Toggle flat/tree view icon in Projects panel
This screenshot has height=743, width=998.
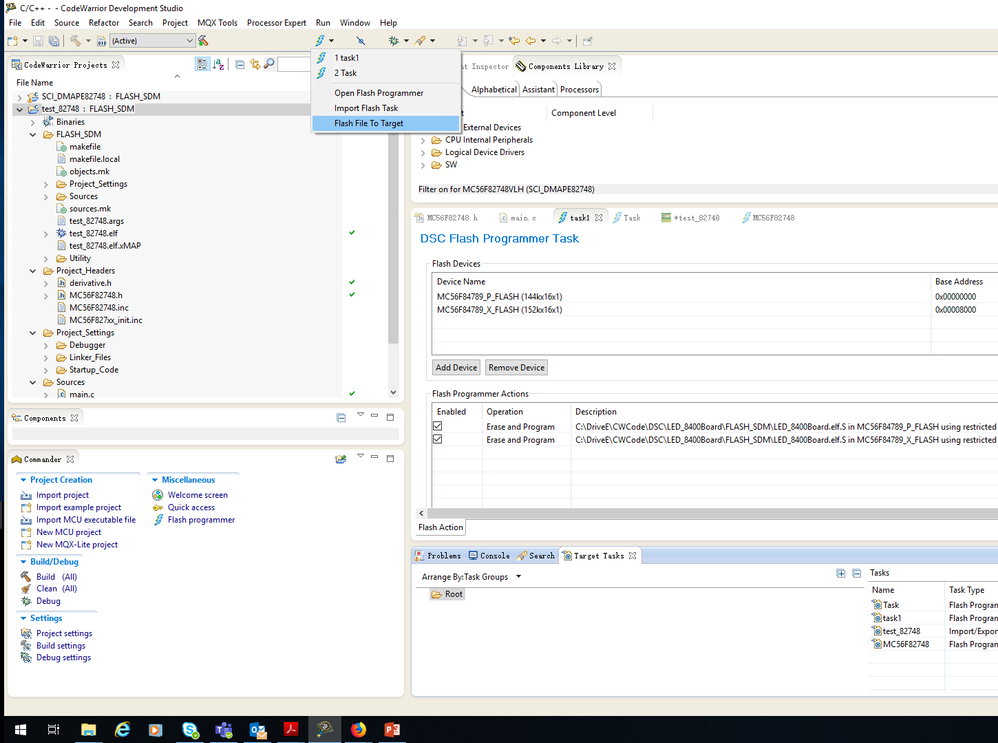coord(202,64)
